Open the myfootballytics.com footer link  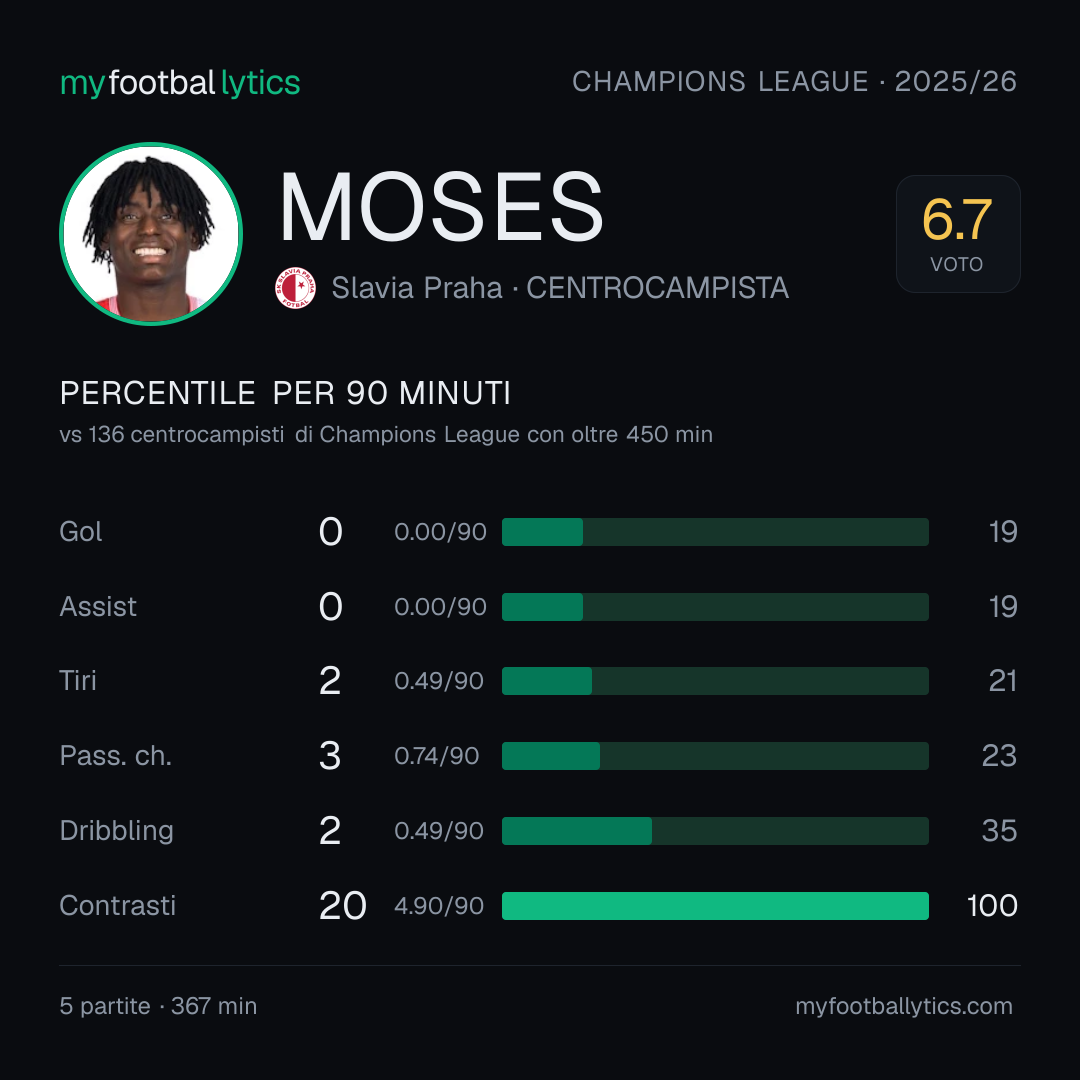tap(904, 1006)
